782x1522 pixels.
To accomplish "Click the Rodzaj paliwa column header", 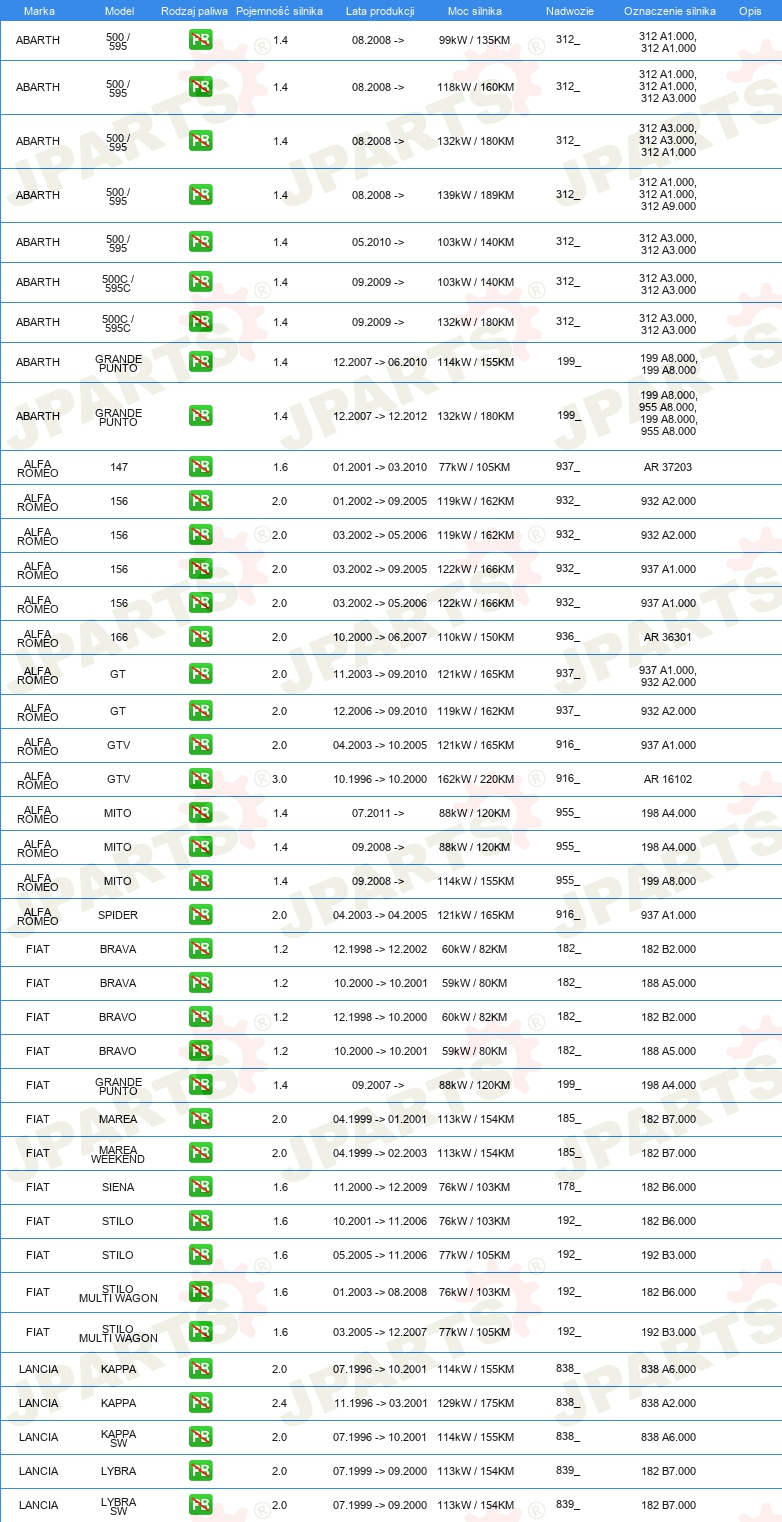I will click(x=194, y=10).
